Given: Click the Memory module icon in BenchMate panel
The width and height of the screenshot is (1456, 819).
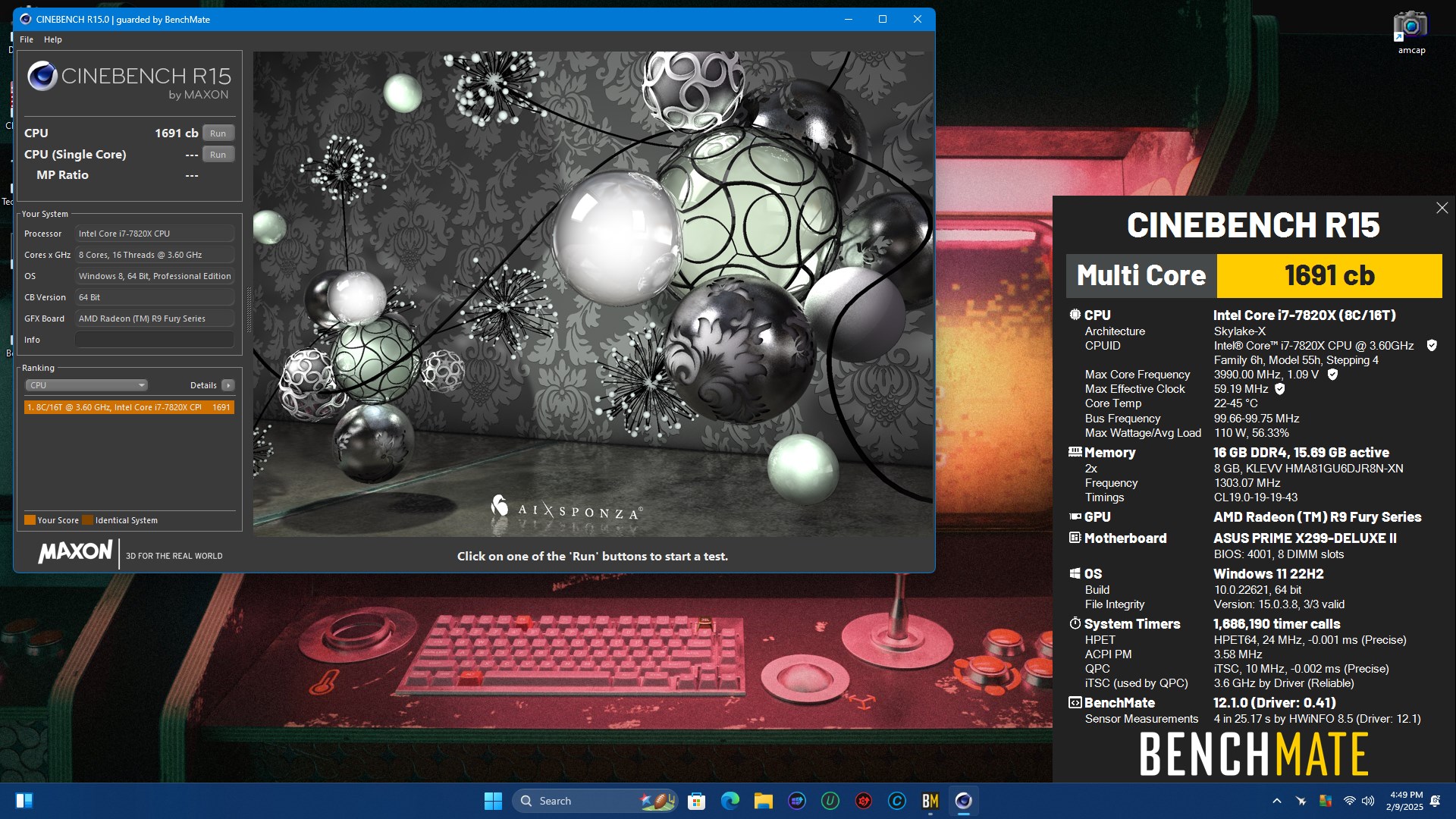Looking at the screenshot, I should tap(1075, 452).
